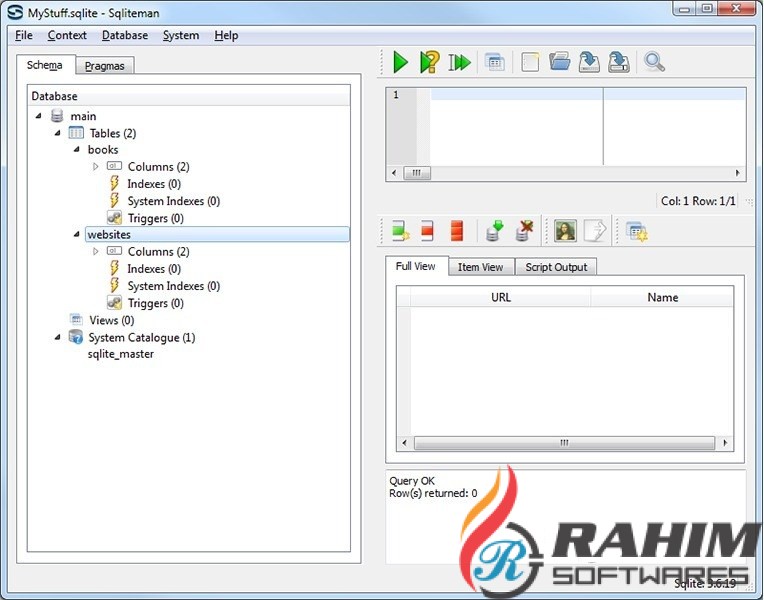This screenshot has width=764, height=600.
Task: Click the results grid left scroll arrow
Action: click(404, 443)
